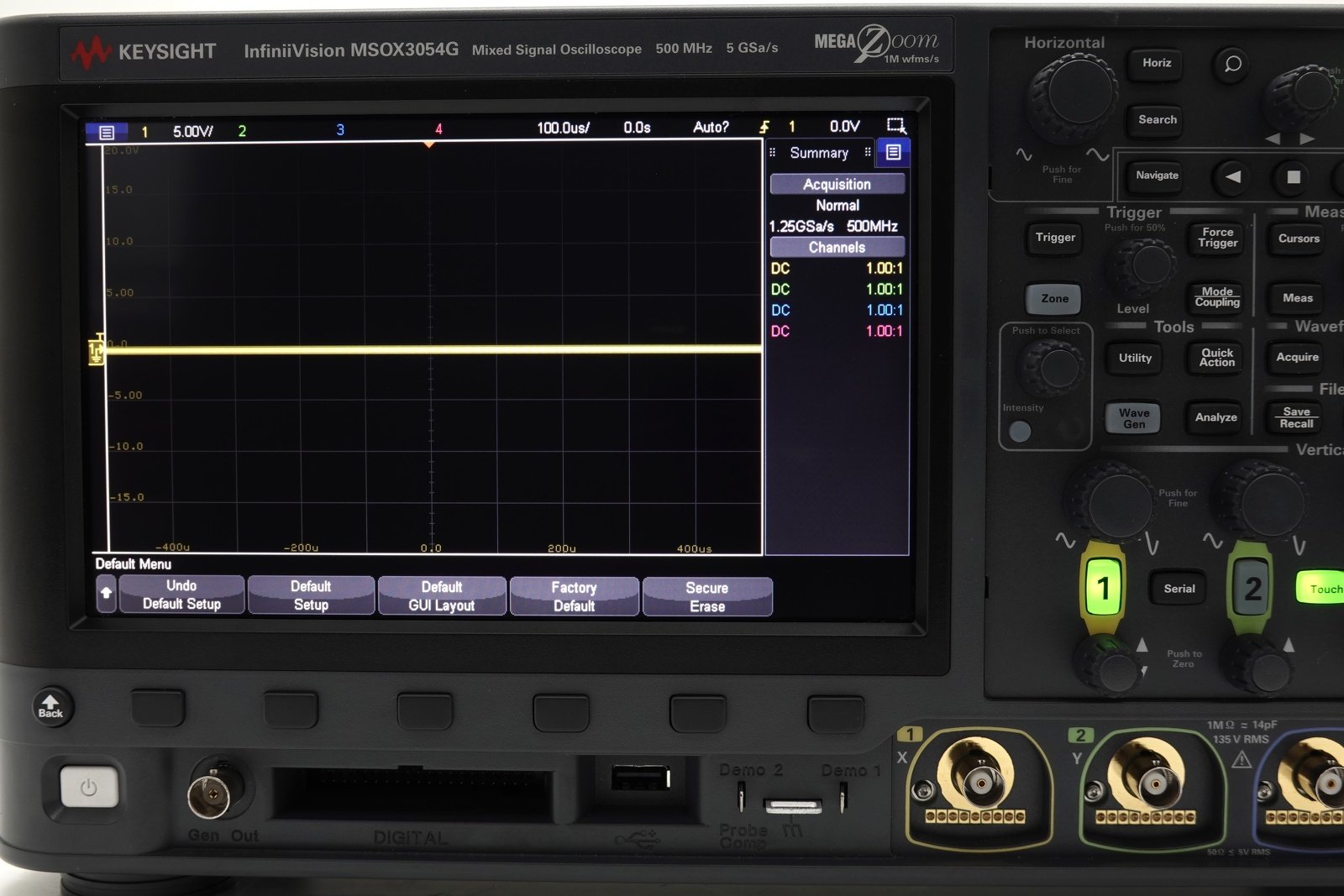Open the Acquisition summary header
The height and width of the screenshot is (896, 1344).
point(837,184)
